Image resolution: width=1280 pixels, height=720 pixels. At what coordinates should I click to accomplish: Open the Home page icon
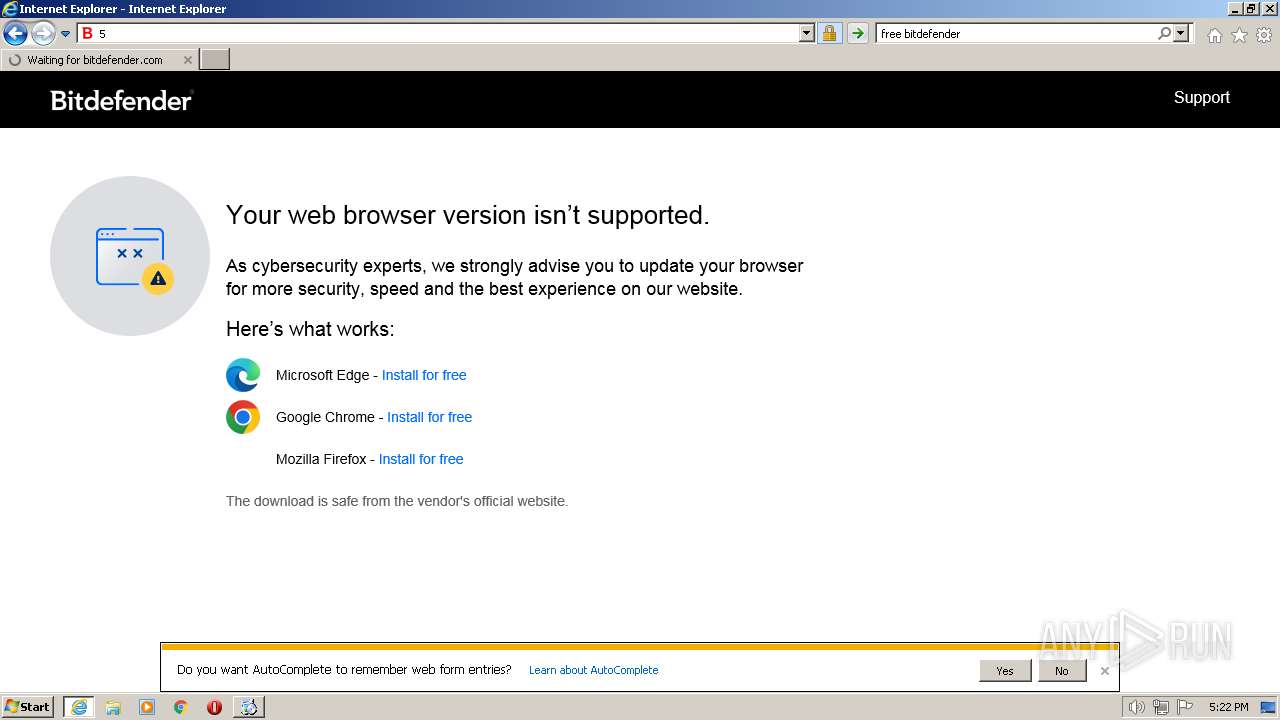tap(1214, 35)
